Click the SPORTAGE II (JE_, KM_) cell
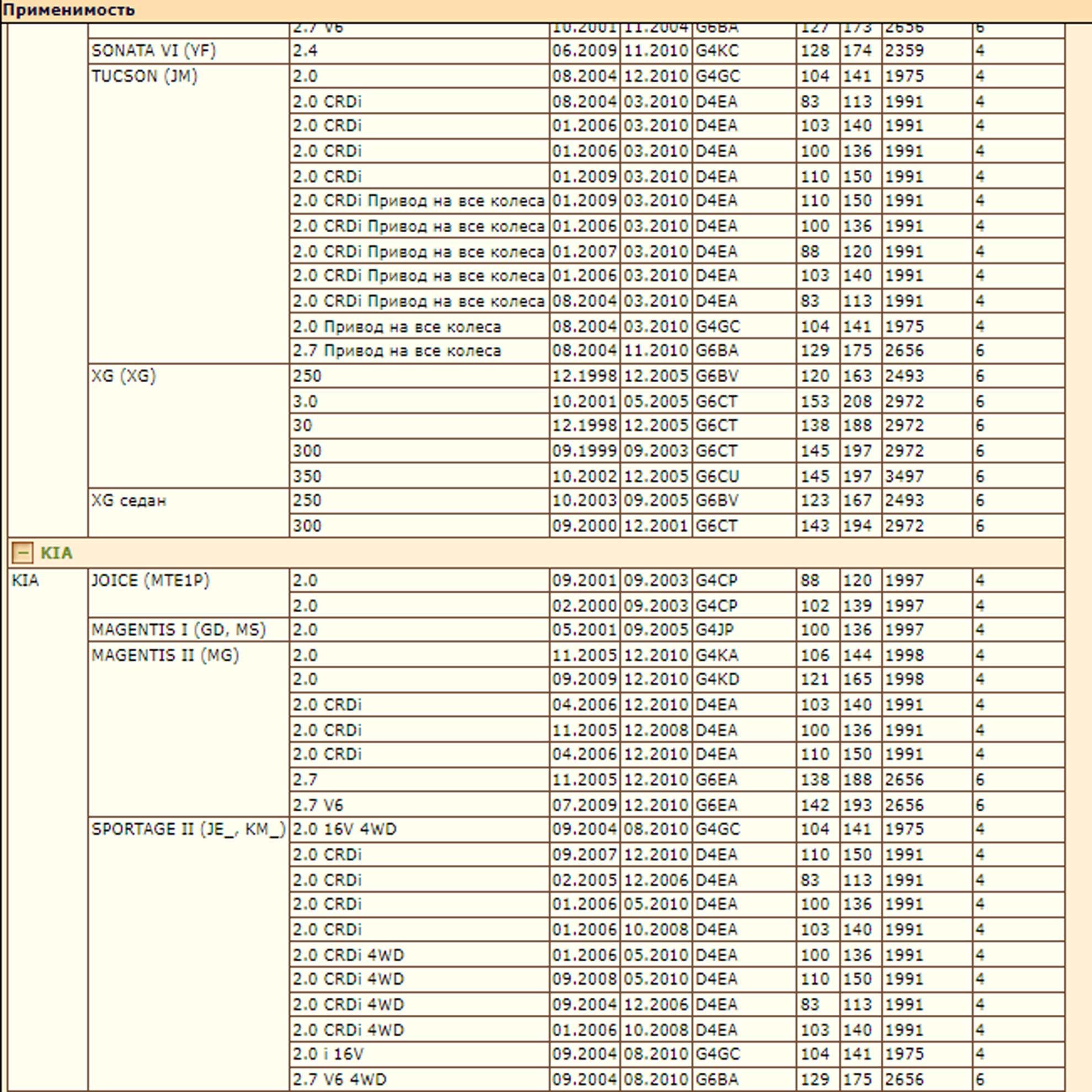1092x1092 pixels. [188, 954]
